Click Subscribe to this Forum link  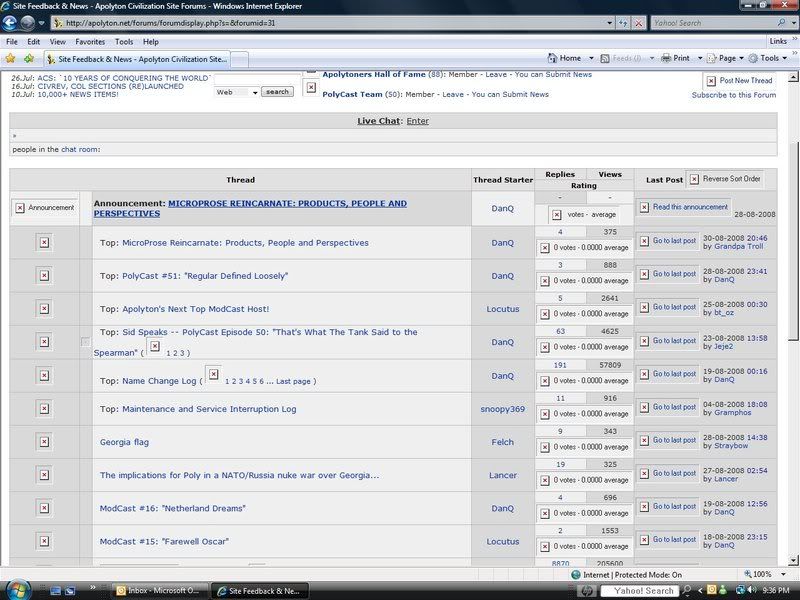tap(734, 95)
